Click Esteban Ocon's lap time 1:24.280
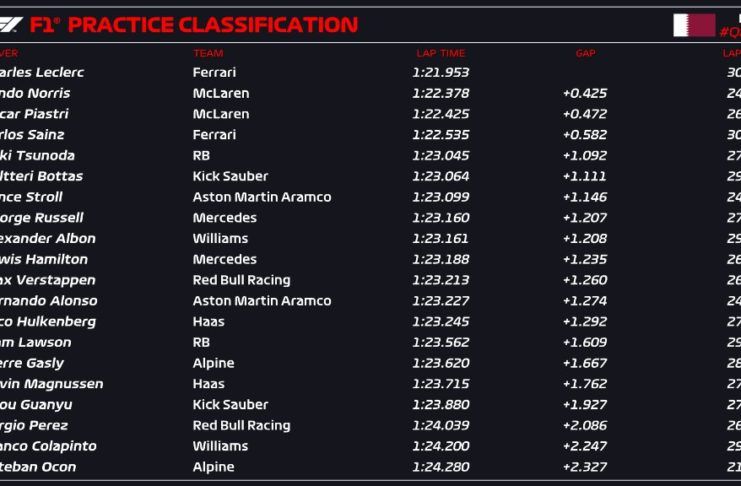 440,466
